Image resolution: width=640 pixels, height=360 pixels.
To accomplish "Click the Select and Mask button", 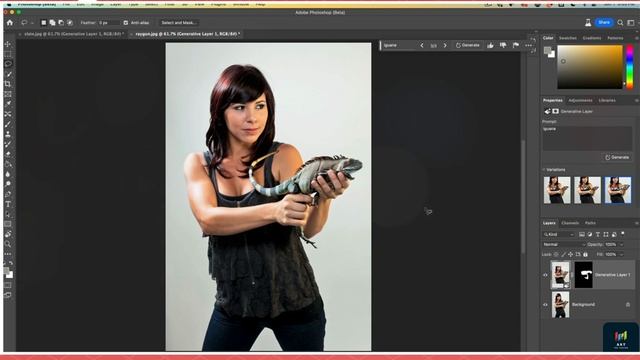I will click(179, 23).
